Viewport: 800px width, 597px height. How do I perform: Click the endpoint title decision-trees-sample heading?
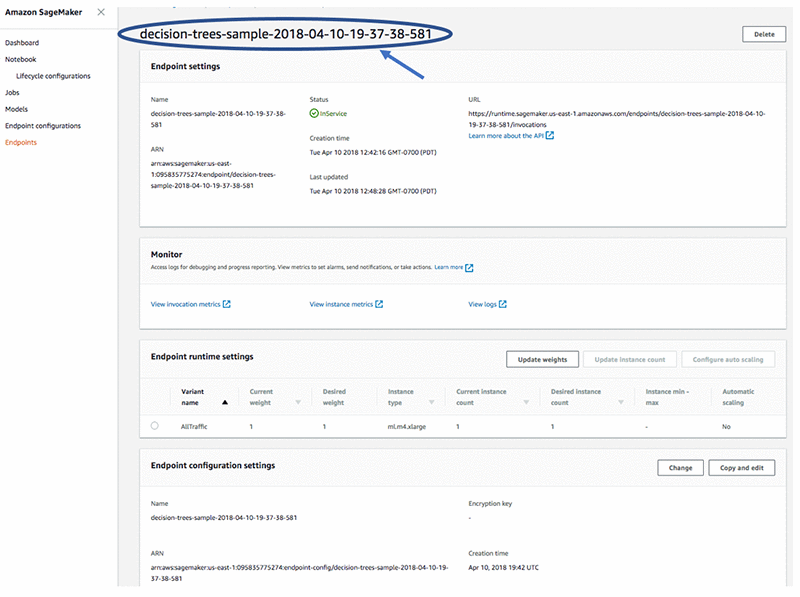coord(286,34)
